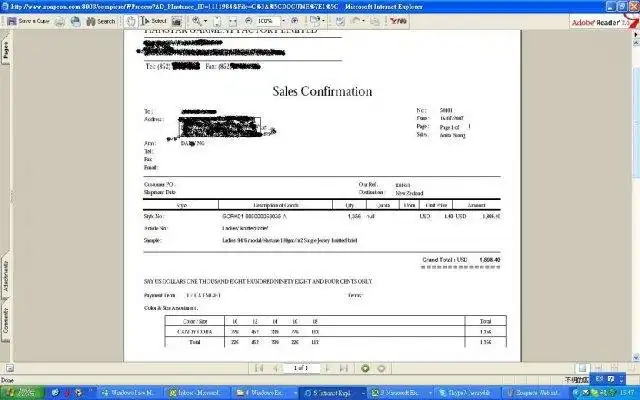Go to first page button
Image resolution: width=640 pixels, height=400 pixels.
(x=259, y=369)
